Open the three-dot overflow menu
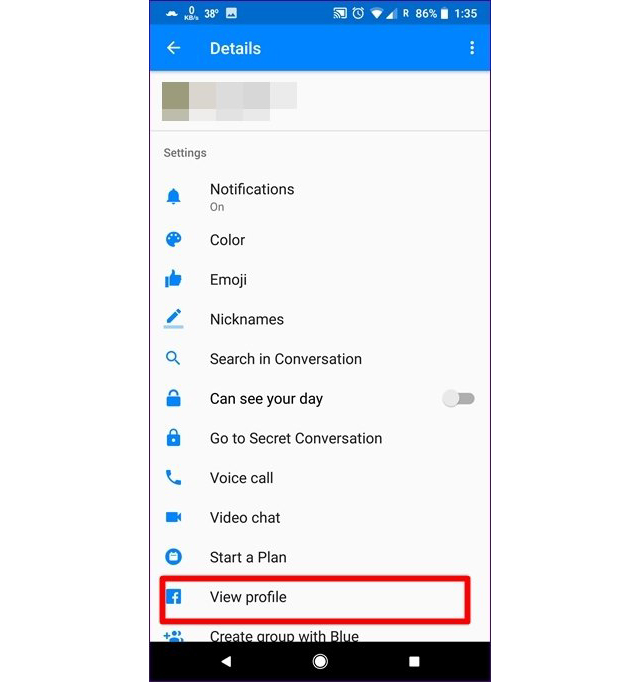The width and height of the screenshot is (640, 682). pos(472,48)
